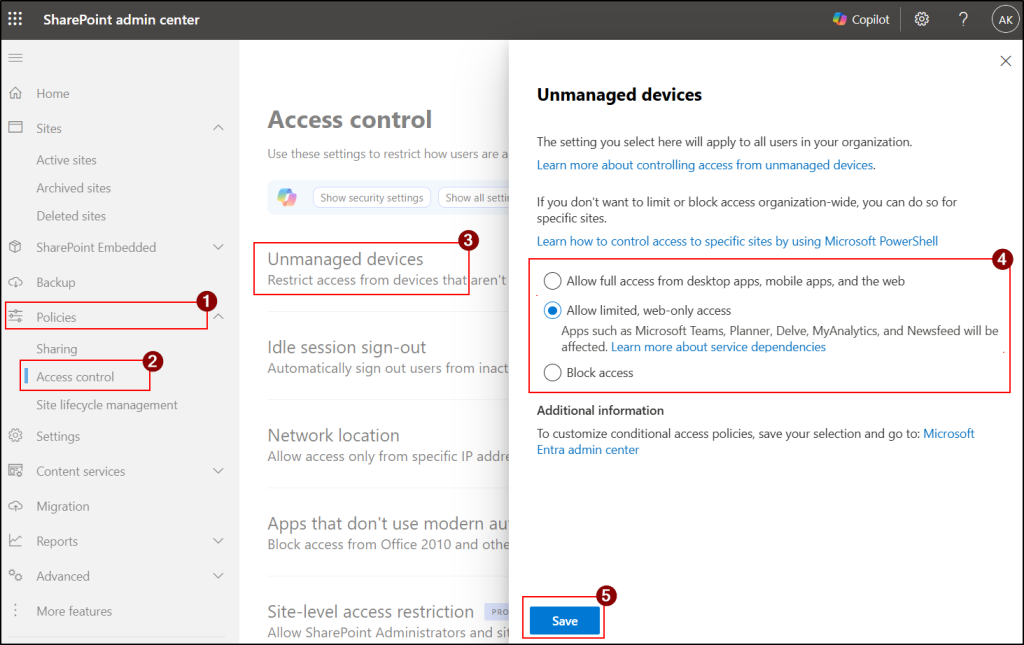Click the Advanced gears icon
The image size is (1024, 645).
(x=16, y=576)
